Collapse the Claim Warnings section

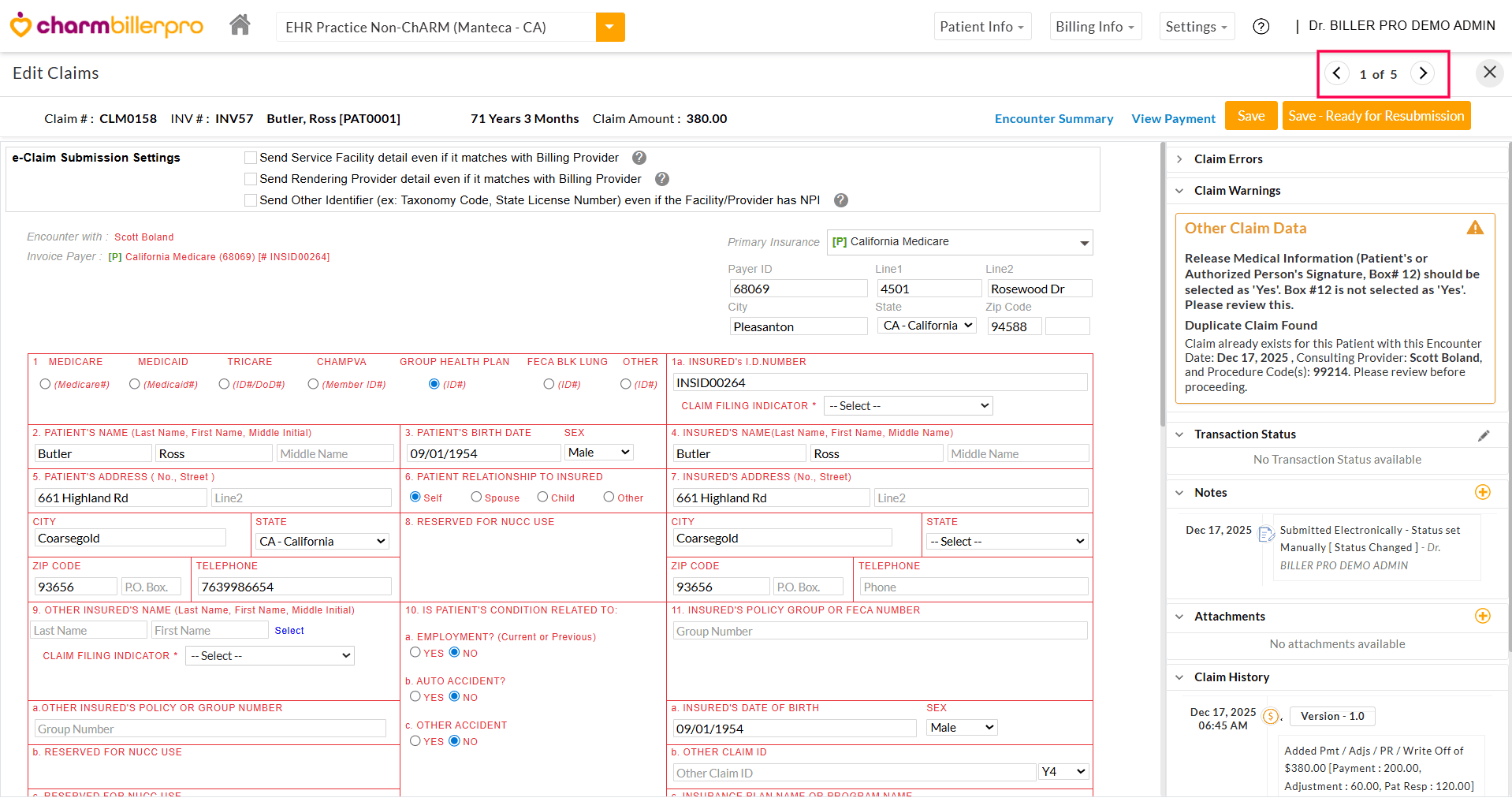pyautogui.click(x=1179, y=191)
